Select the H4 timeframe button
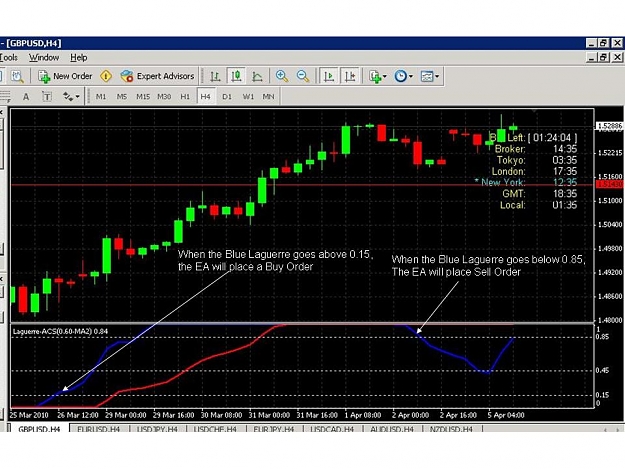 (x=206, y=96)
